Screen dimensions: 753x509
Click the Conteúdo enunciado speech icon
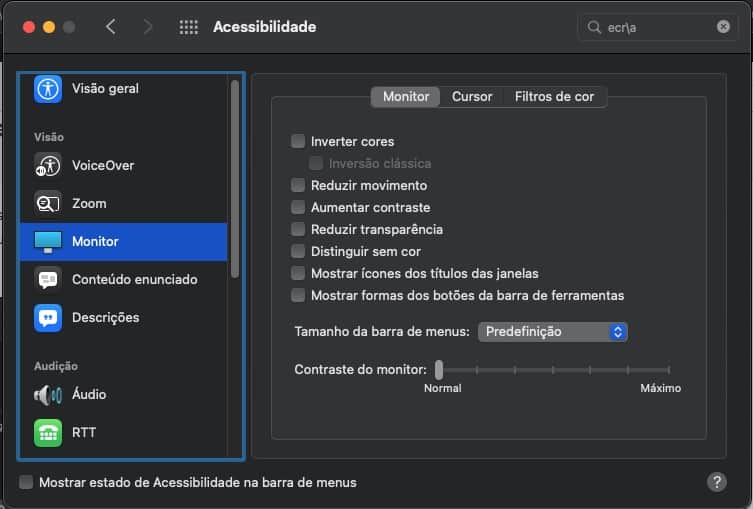coord(48,279)
